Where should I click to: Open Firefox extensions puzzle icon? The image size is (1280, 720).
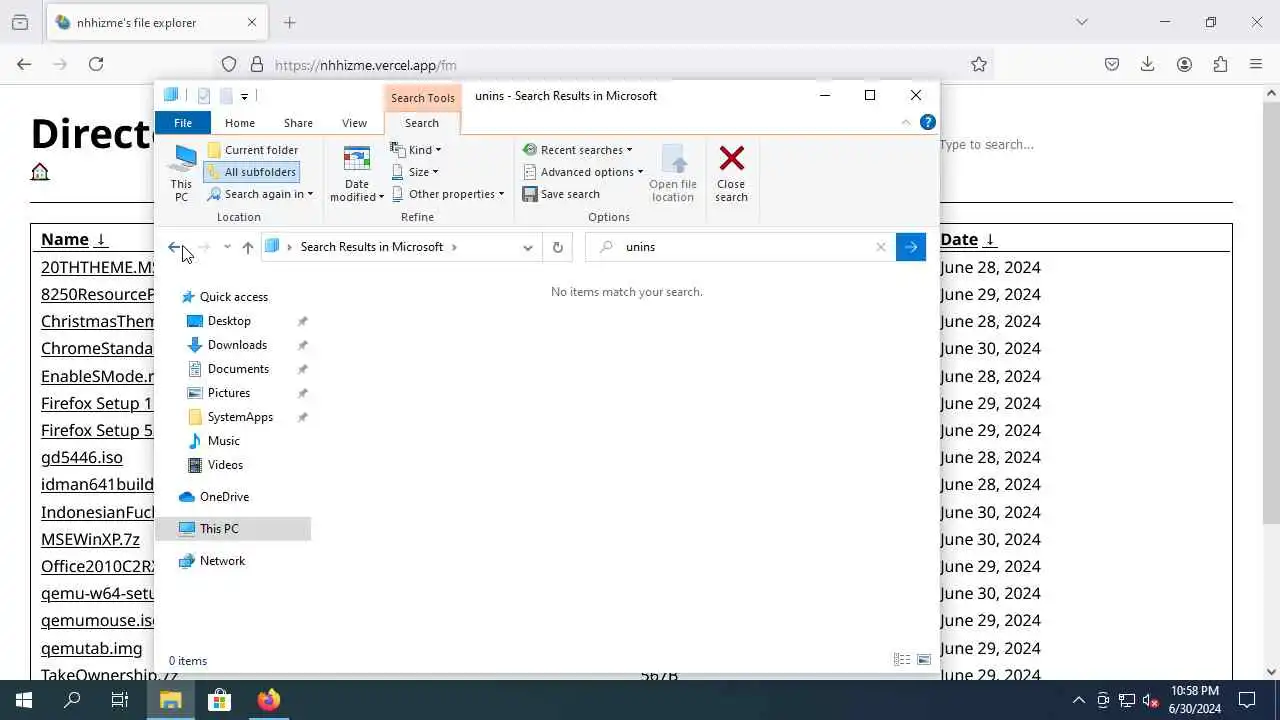tap(1220, 64)
